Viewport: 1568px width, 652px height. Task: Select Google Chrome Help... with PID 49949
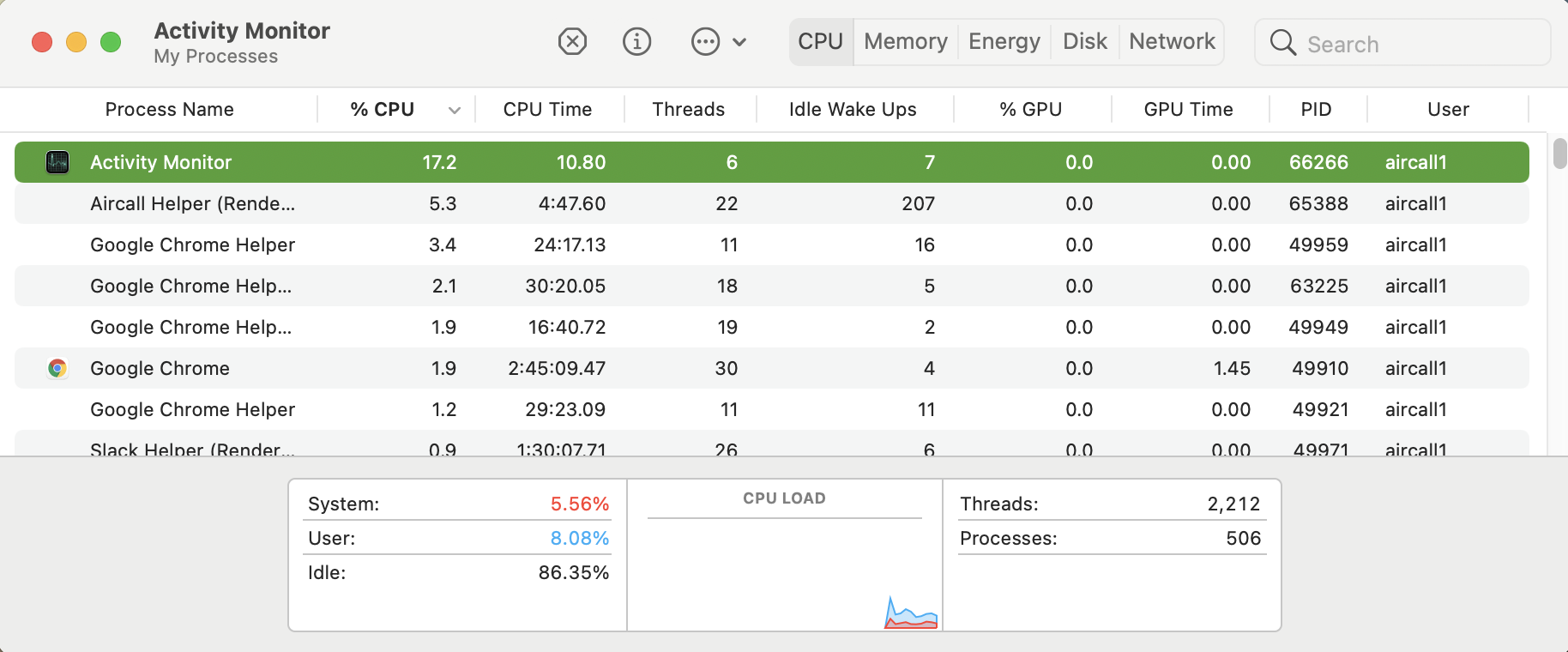click(191, 327)
